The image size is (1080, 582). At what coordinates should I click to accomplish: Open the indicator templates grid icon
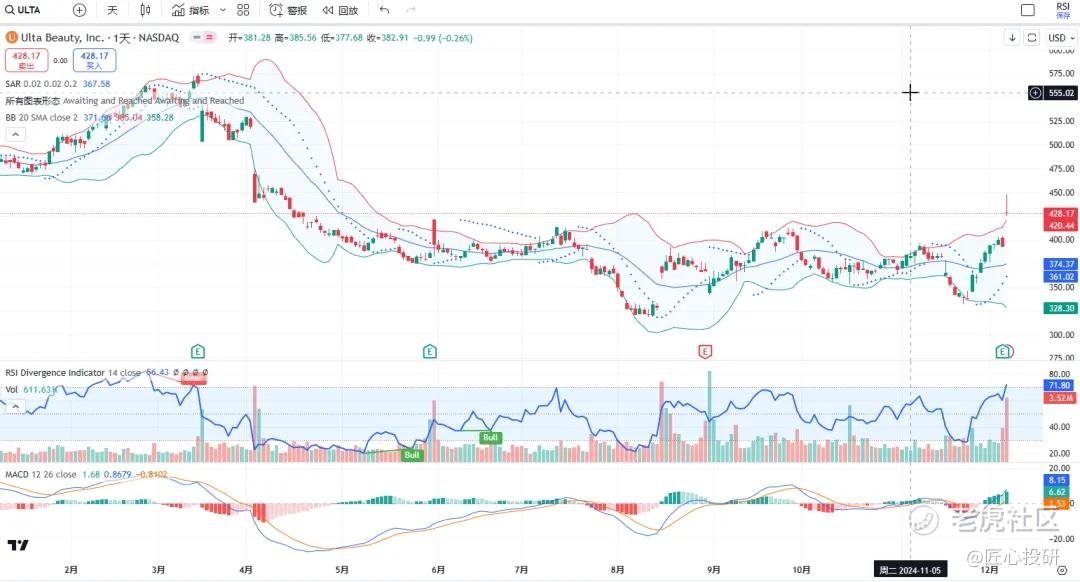[x=243, y=10]
